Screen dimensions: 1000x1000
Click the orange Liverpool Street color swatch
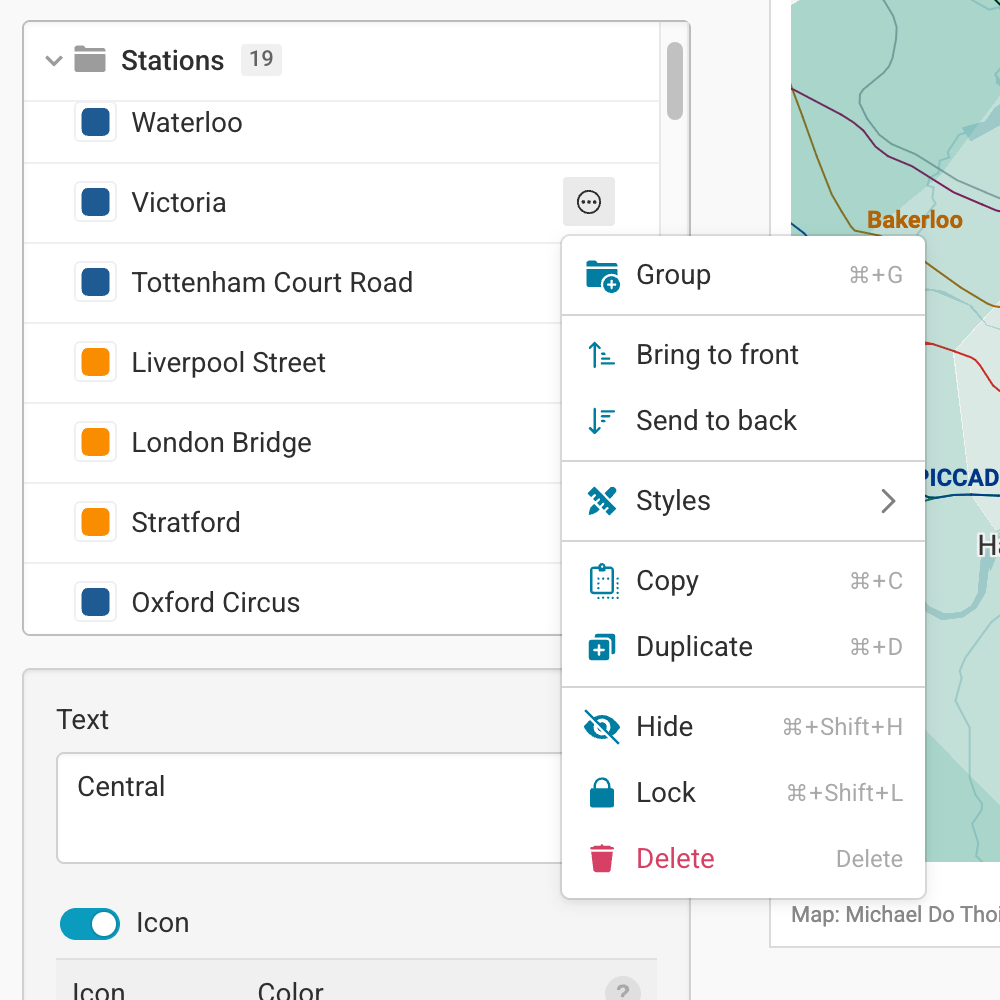(x=95, y=363)
